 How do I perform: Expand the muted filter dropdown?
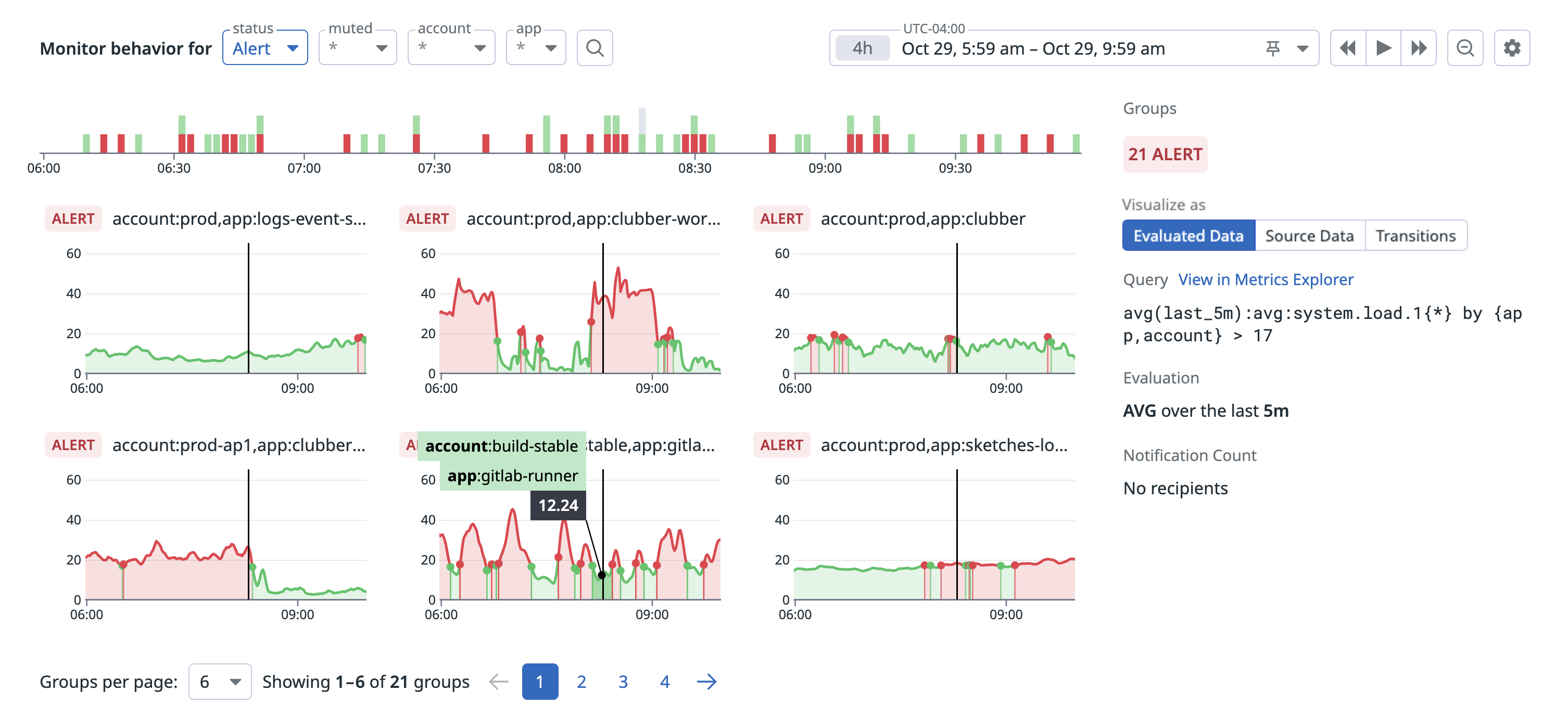[x=358, y=48]
